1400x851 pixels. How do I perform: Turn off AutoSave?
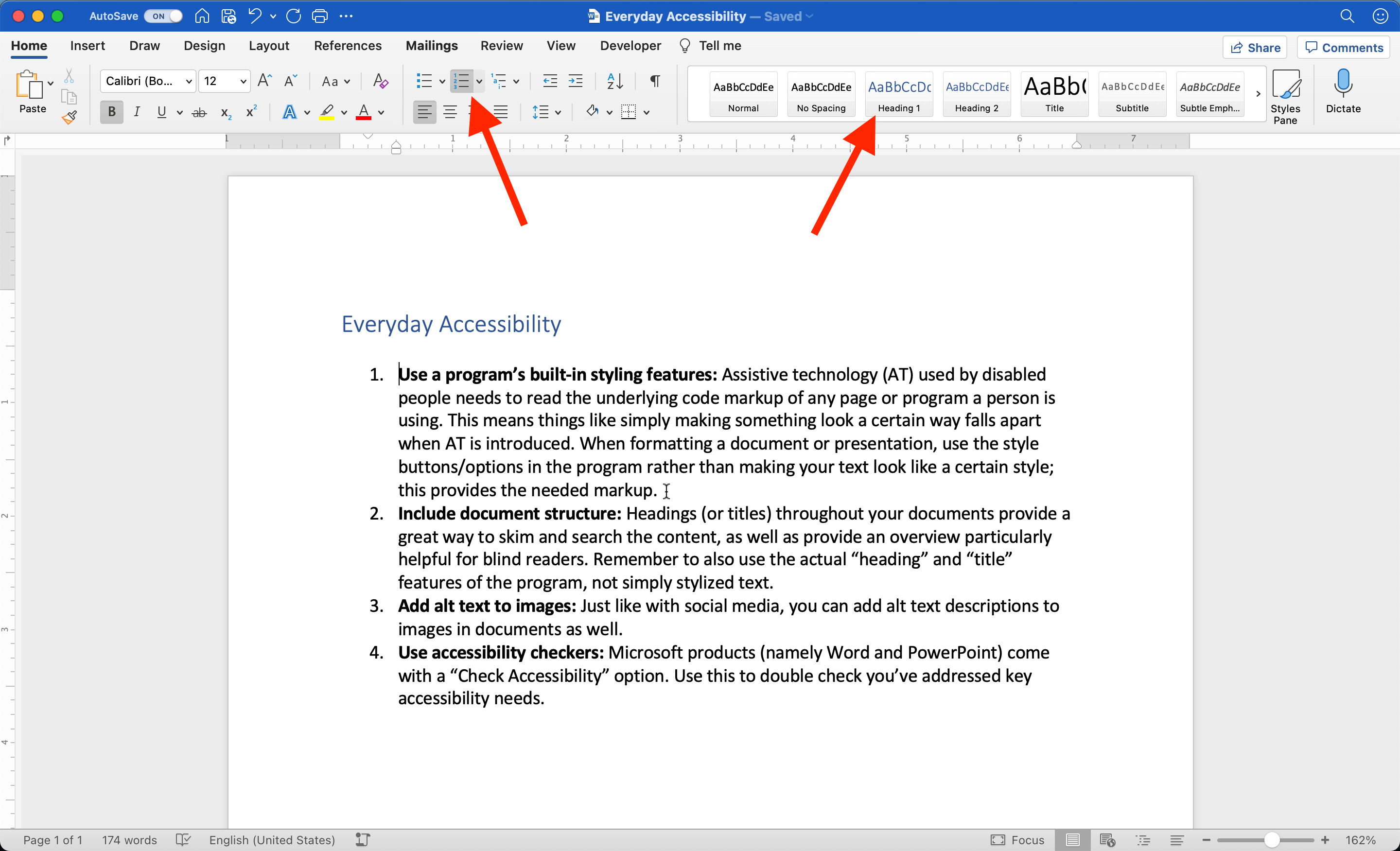click(x=163, y=16)
